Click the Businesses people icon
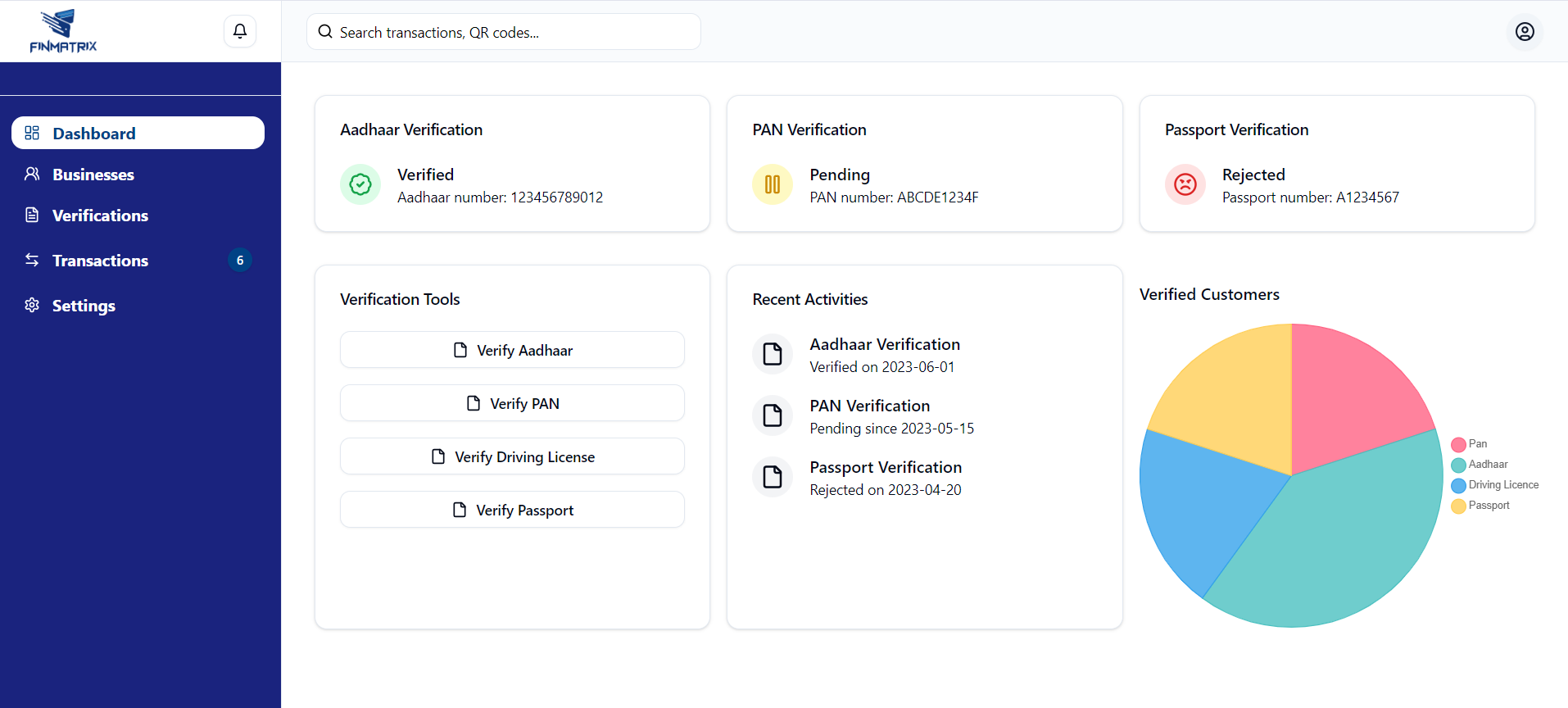This screenshot has width=1568, height=708. coord(32,174)
